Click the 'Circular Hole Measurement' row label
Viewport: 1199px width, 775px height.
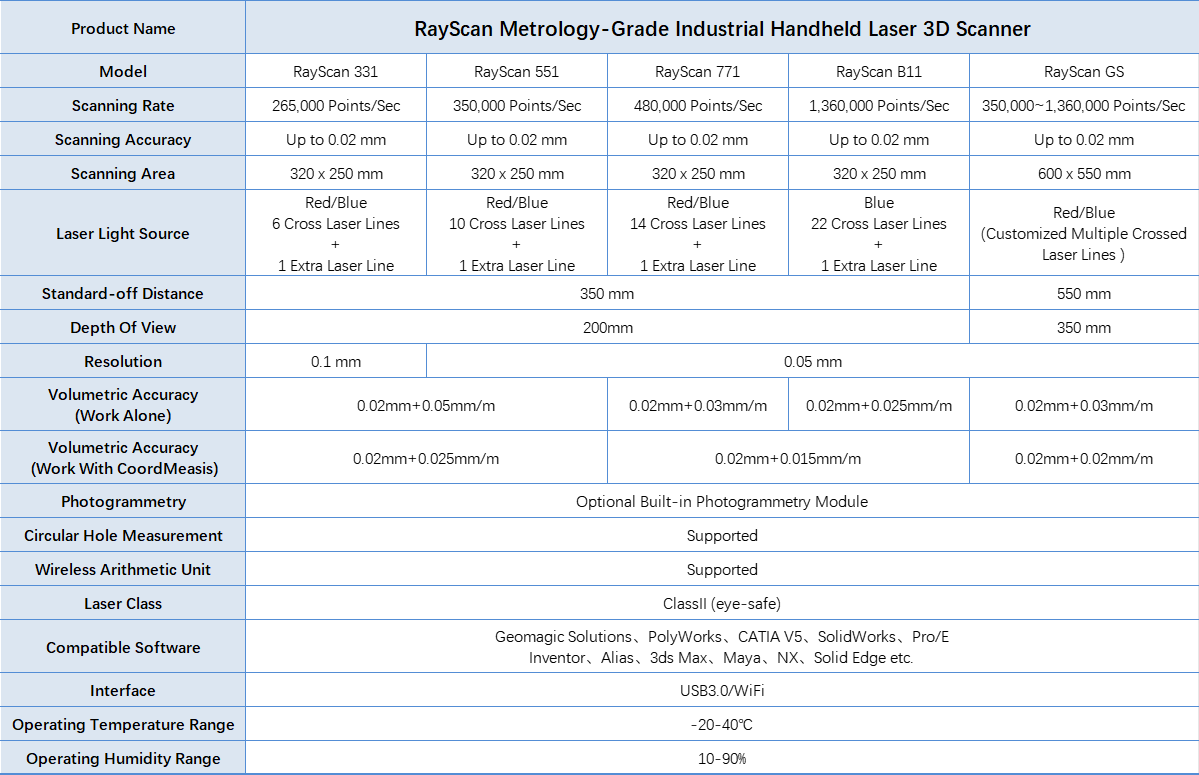pos(123,536)
